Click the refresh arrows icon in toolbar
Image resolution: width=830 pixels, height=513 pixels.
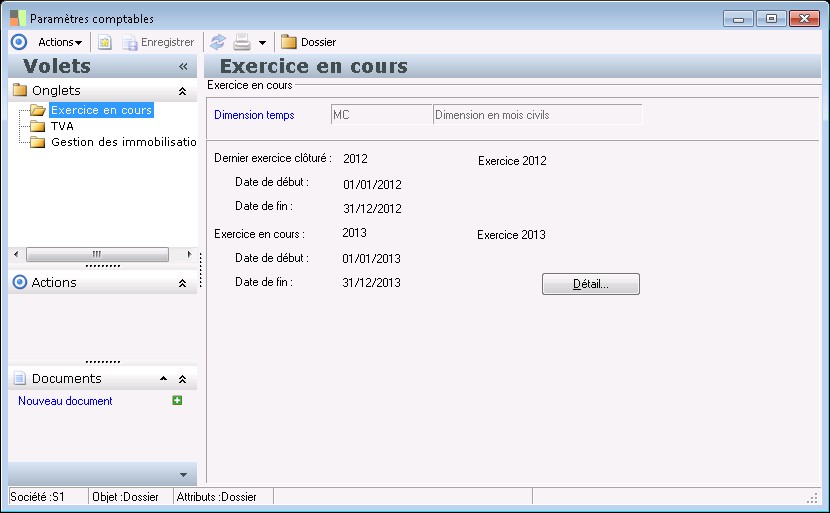pyautogui.click(x=218, y=42)
